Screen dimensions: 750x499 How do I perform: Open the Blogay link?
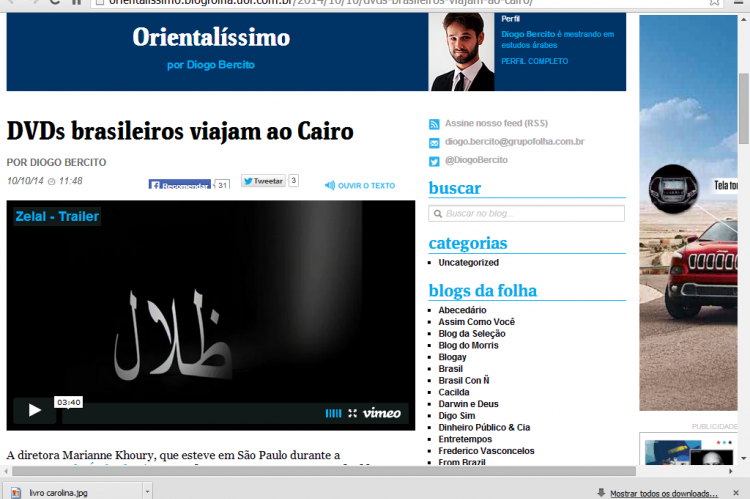click(452, 357)
